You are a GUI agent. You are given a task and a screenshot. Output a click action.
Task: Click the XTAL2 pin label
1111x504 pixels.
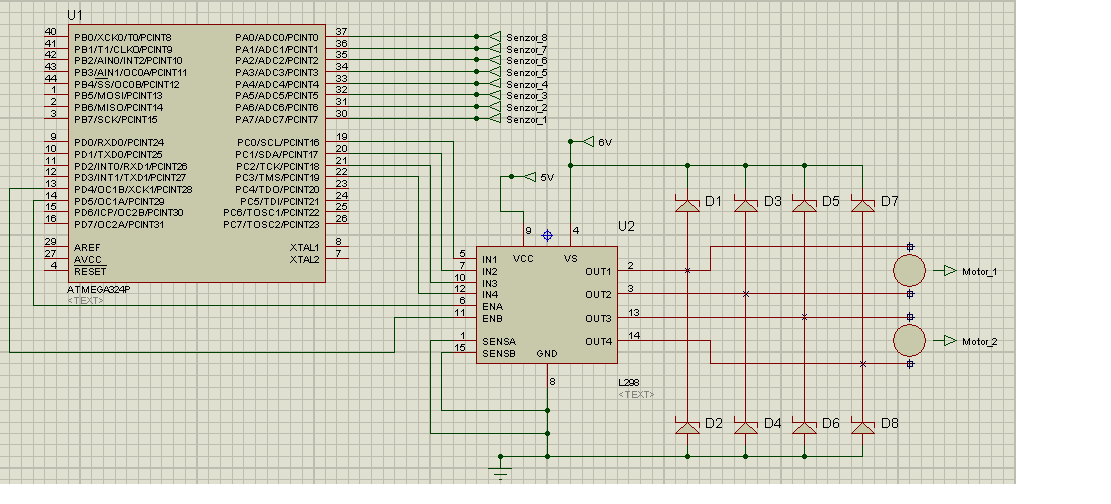tap(304, 259)
